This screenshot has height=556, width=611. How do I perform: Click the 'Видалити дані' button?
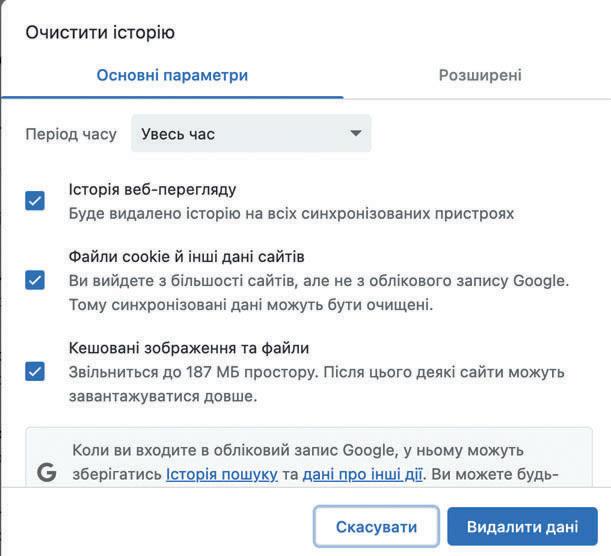coord(522,527)
